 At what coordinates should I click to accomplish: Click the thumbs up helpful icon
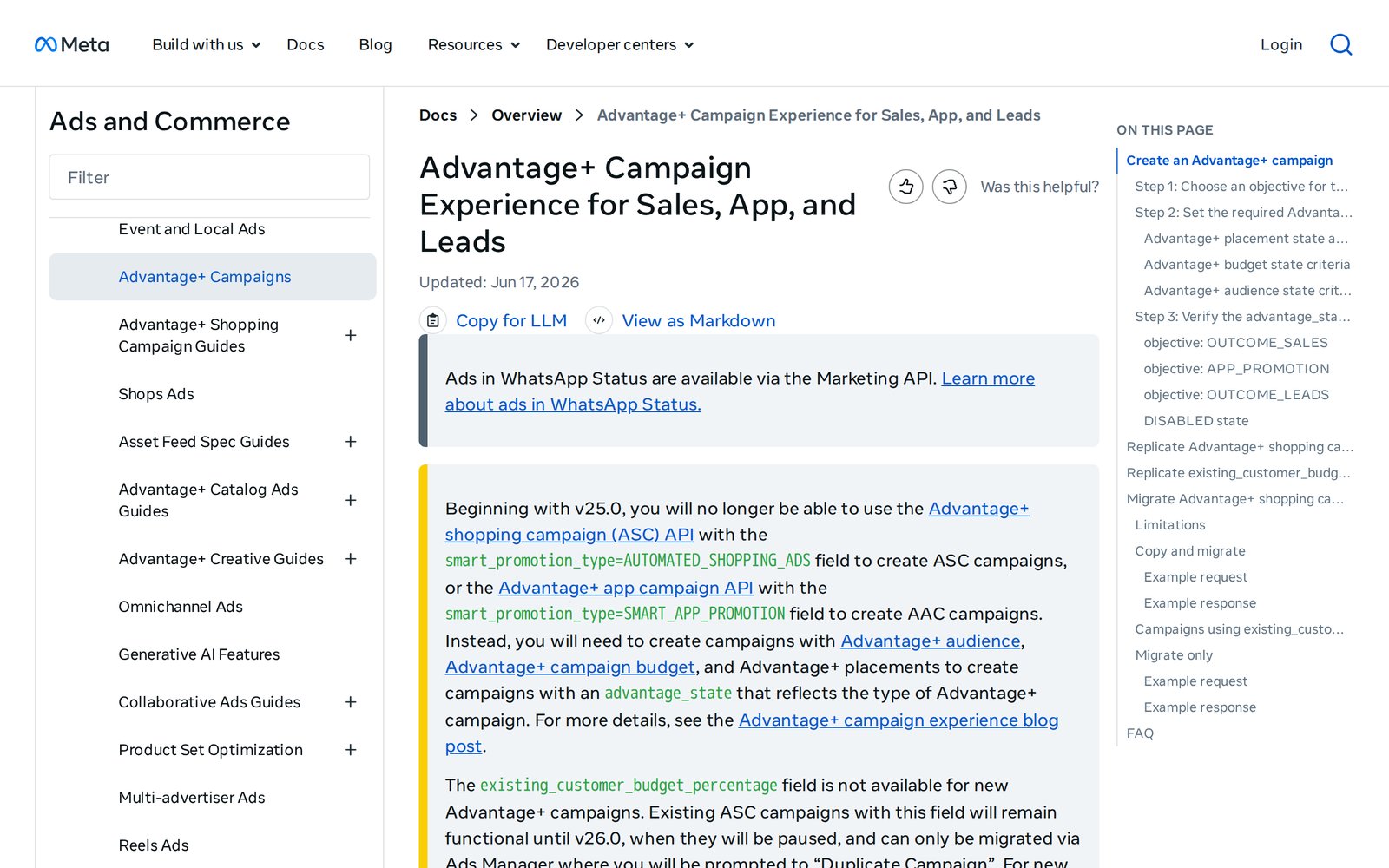[905, 187]
